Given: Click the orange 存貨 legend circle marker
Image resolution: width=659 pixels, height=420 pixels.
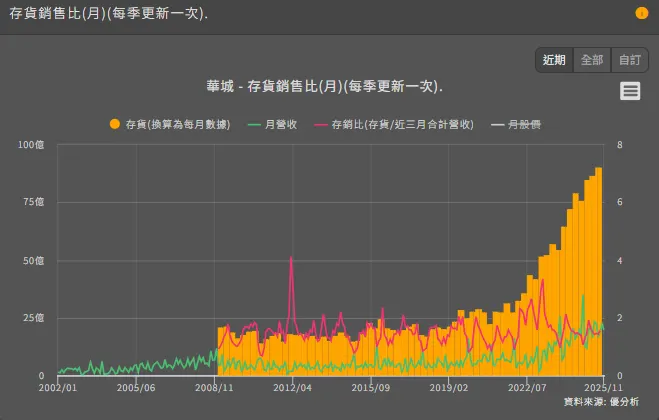Looking at the screenshot, I should (x=115, y=124).
